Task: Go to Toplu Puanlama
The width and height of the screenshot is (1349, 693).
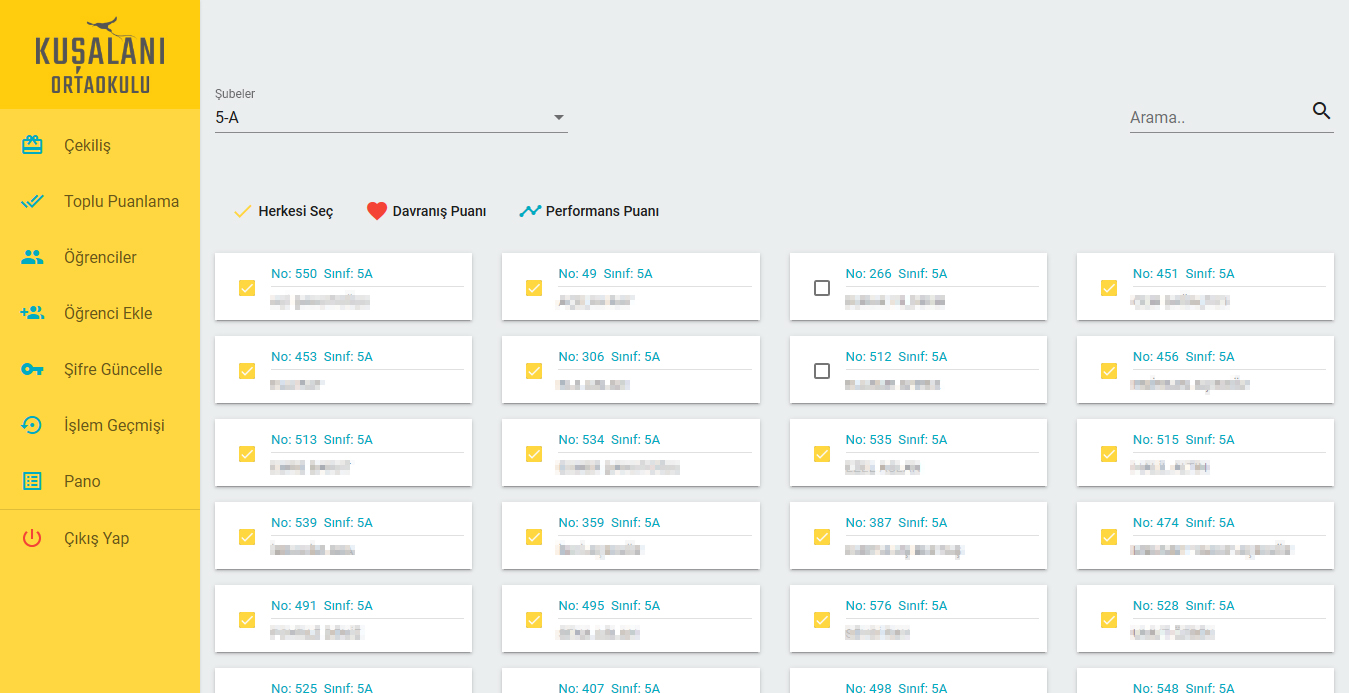Action: pyautogui.click(x=100, y=201)
